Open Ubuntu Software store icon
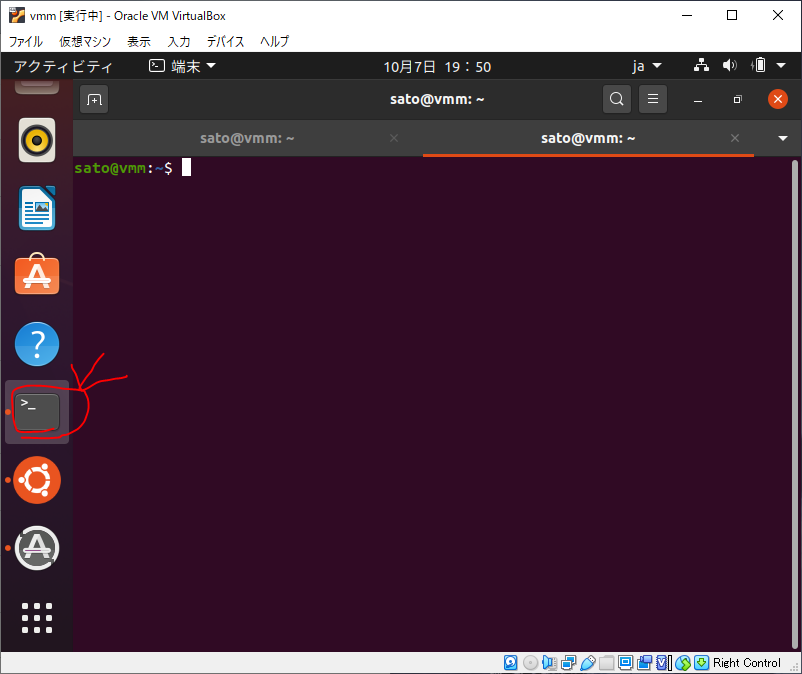Viewport: 802px width, 674px height. pos(37,274)
